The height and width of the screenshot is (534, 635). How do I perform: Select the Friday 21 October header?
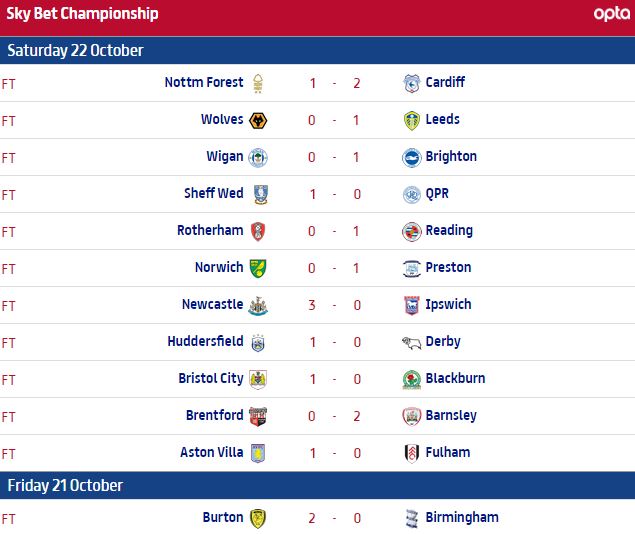pyautogui.click(x=65, y=485)
